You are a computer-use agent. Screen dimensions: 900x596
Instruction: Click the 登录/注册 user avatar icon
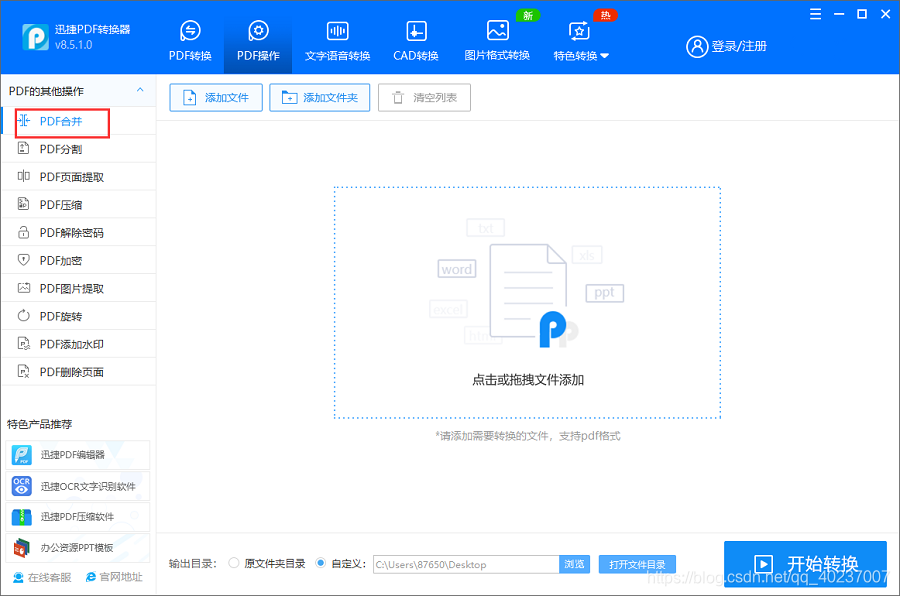pyautogui.click(x=697, y=47)
